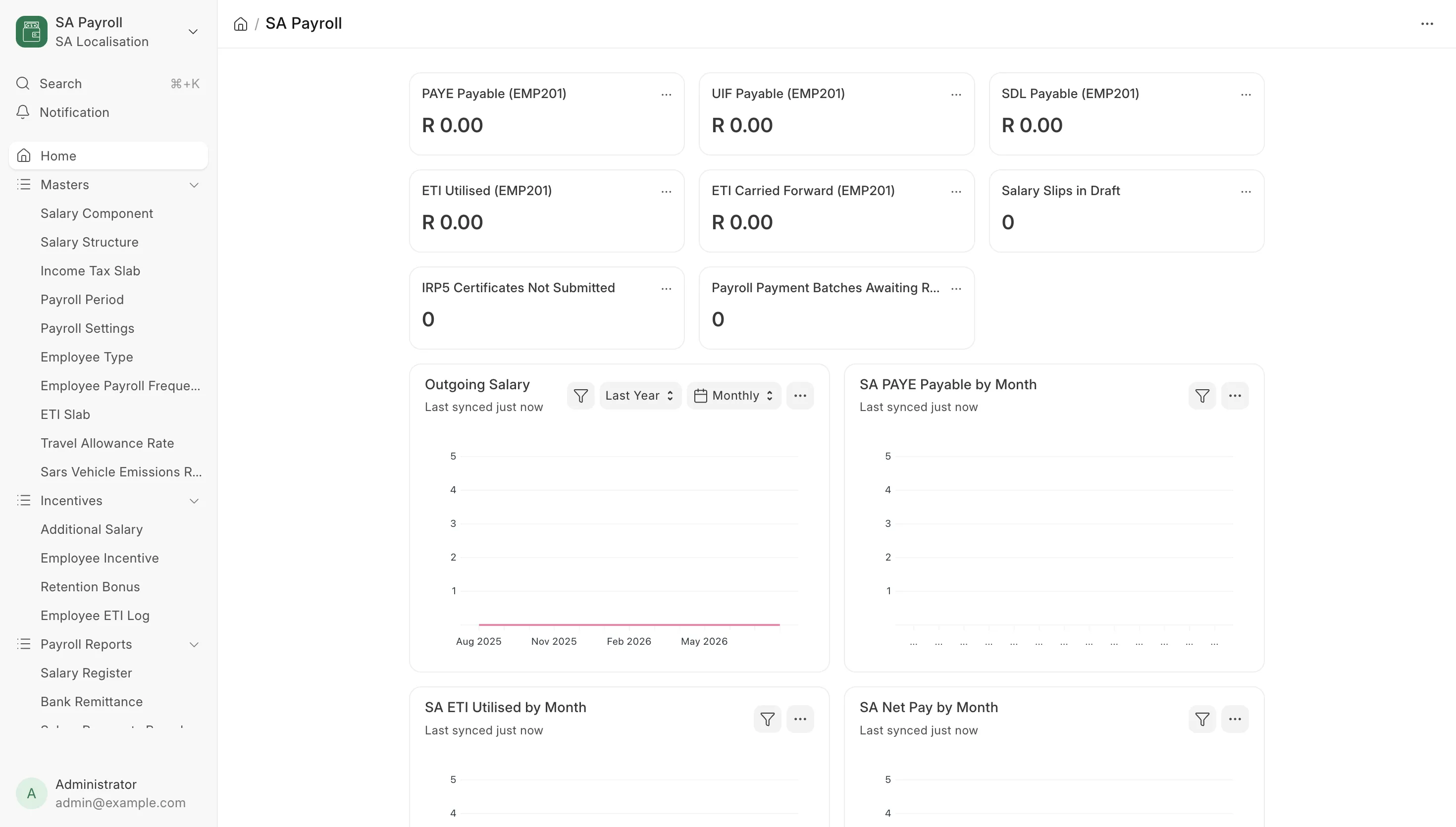The image size is (1456, 827).
Task: Click filter icon on SA Net Pay chart
Action: tap(1202, 719)
